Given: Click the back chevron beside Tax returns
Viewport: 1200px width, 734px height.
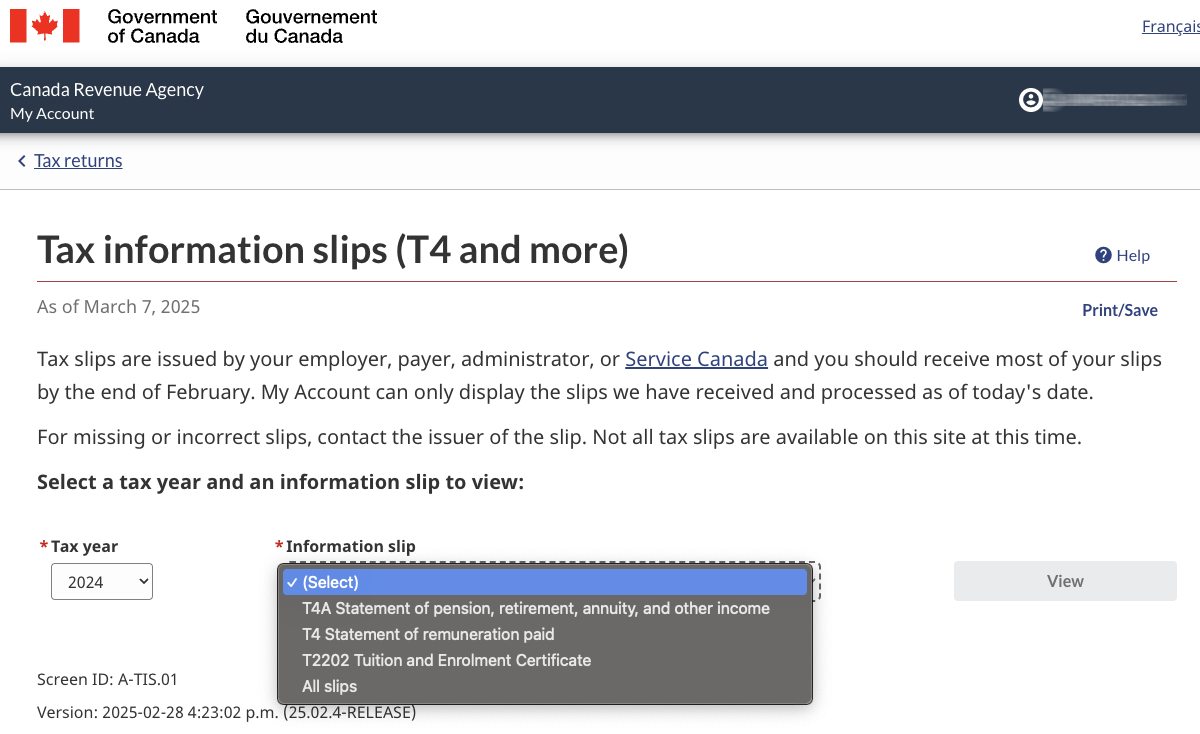Looking at the screenshot, I should [x=21, y=161].
